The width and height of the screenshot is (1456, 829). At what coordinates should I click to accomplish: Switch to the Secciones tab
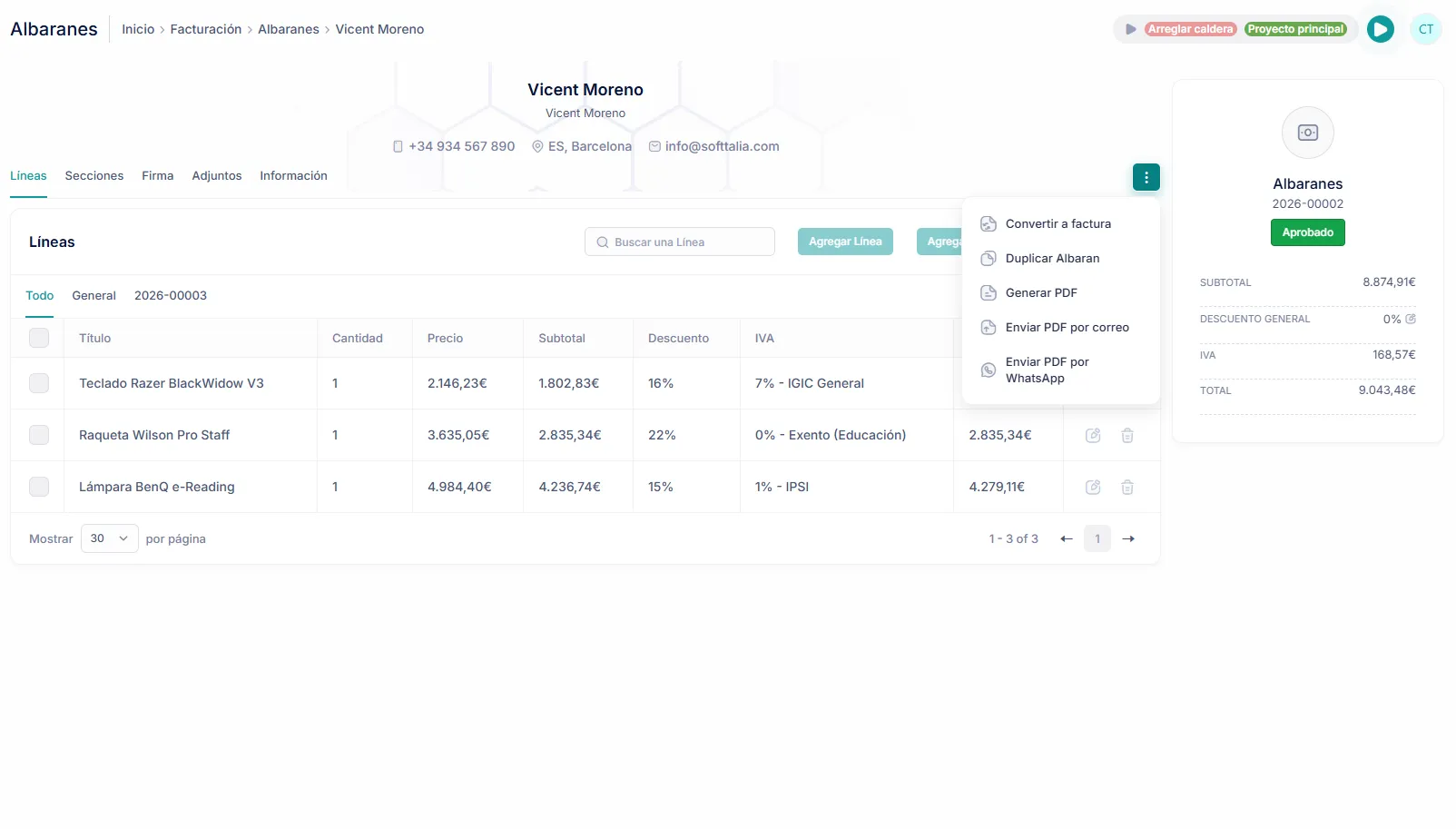point(93,176)
